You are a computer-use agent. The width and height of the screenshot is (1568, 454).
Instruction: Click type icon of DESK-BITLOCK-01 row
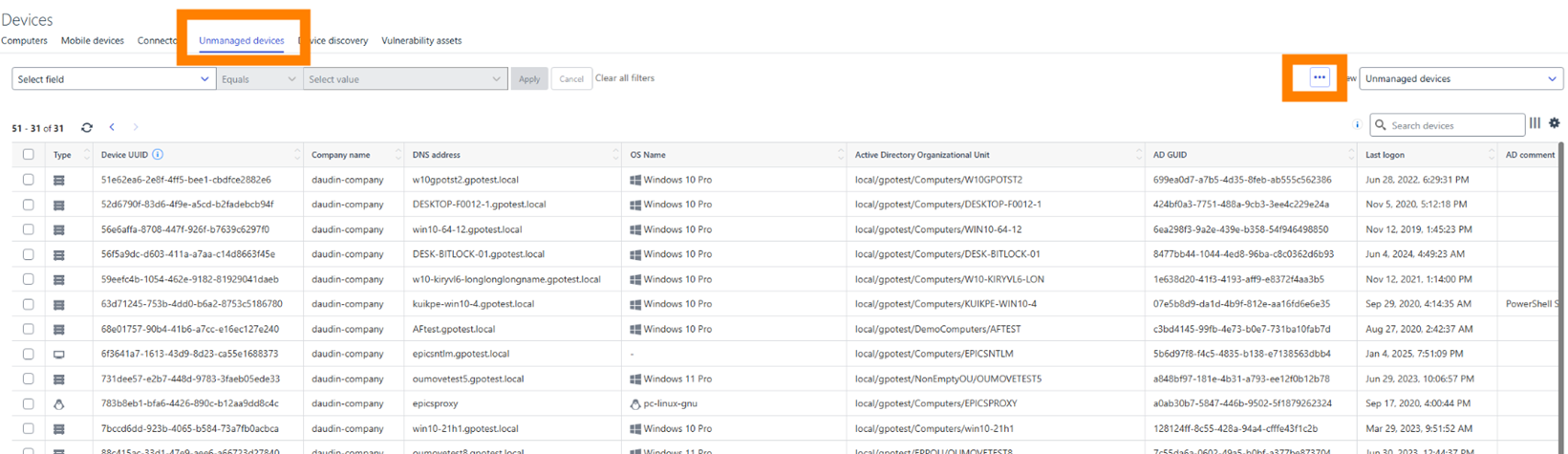pyautogui.click(x=59, y=254)
